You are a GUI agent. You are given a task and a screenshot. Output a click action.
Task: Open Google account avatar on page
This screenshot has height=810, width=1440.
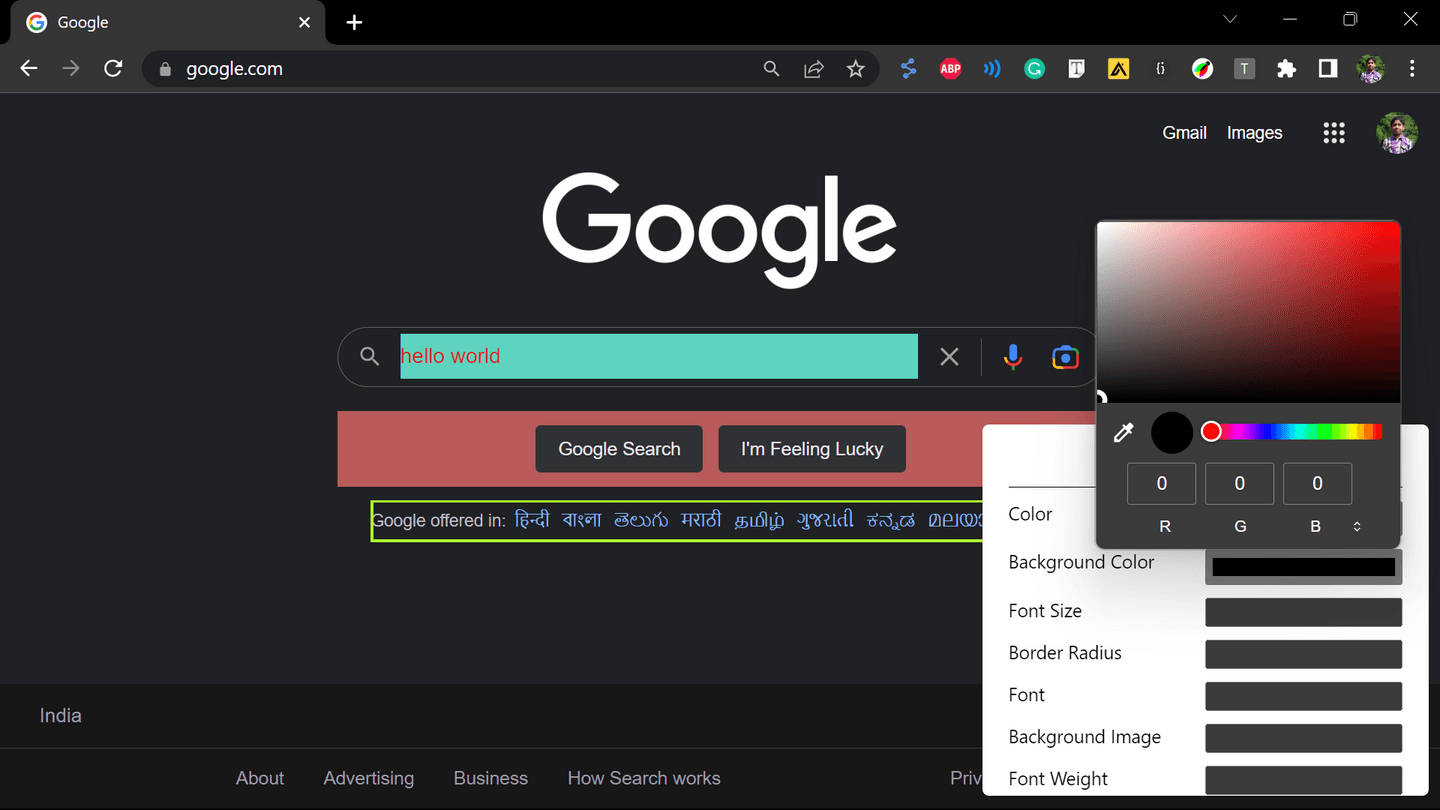1397,133
